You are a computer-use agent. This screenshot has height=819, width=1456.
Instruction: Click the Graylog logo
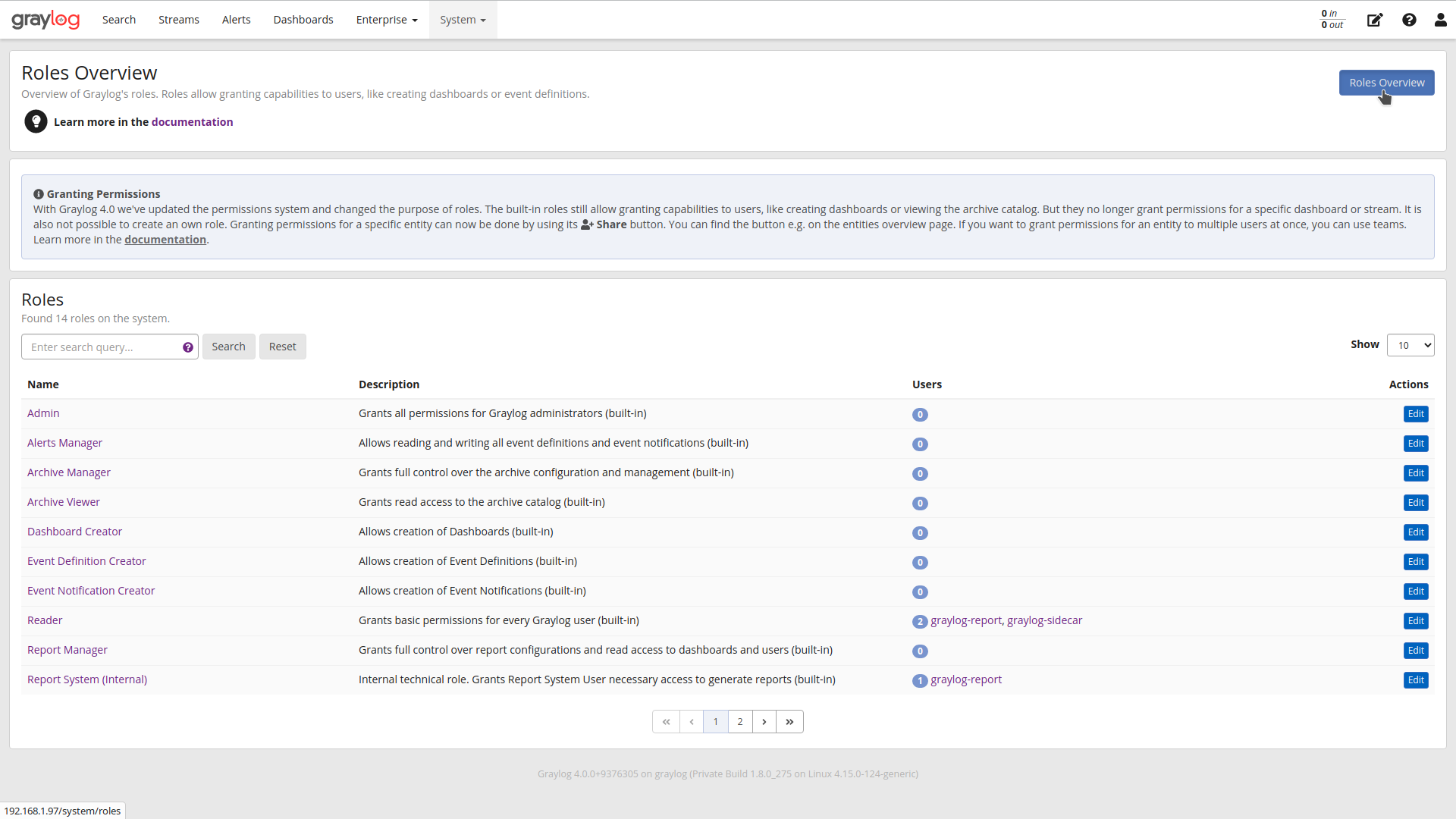(45, 19)
